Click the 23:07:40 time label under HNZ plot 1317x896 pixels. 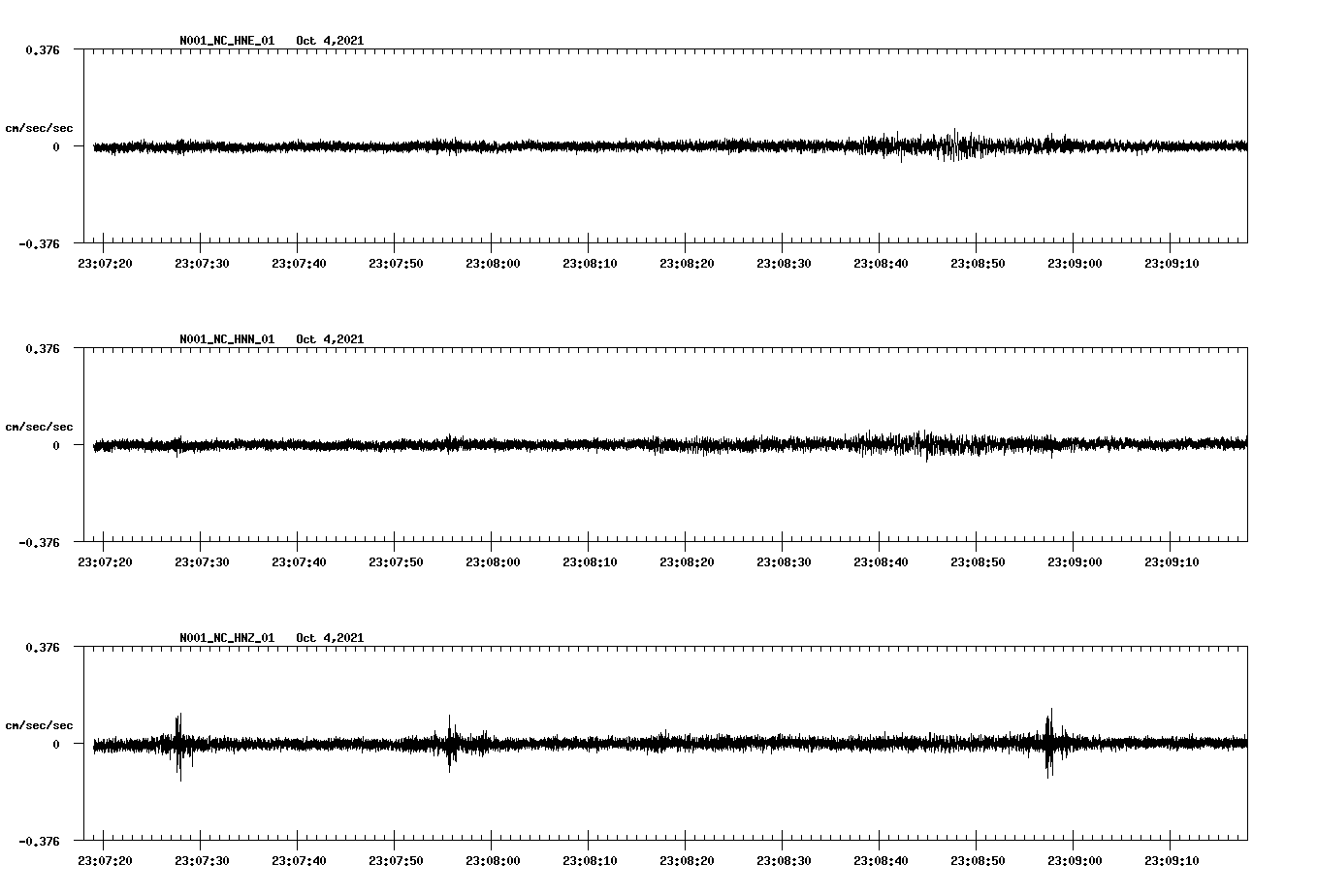coord(299,861)
